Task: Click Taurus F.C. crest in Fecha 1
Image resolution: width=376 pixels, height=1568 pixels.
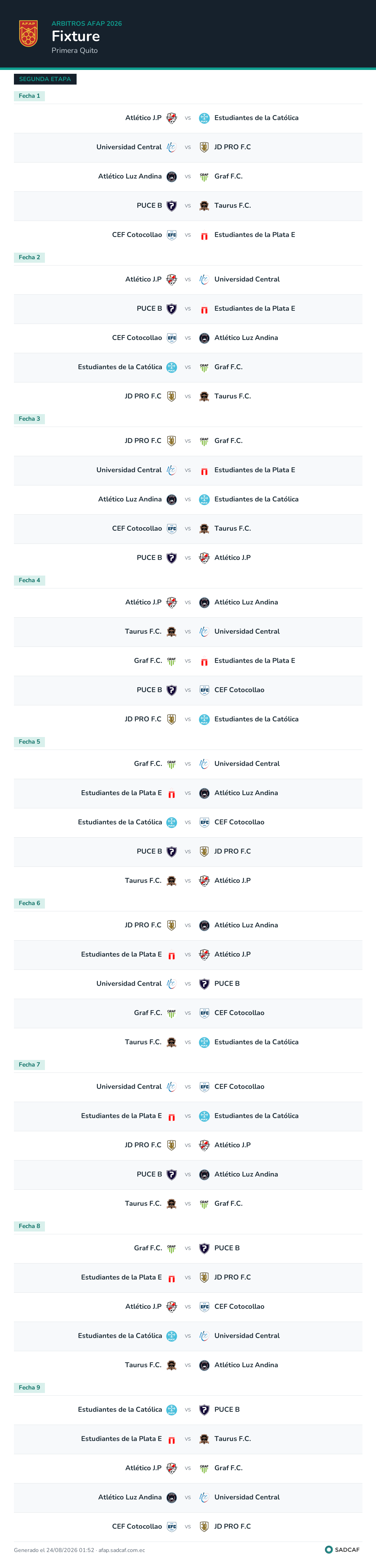Action: pos(204,206)
